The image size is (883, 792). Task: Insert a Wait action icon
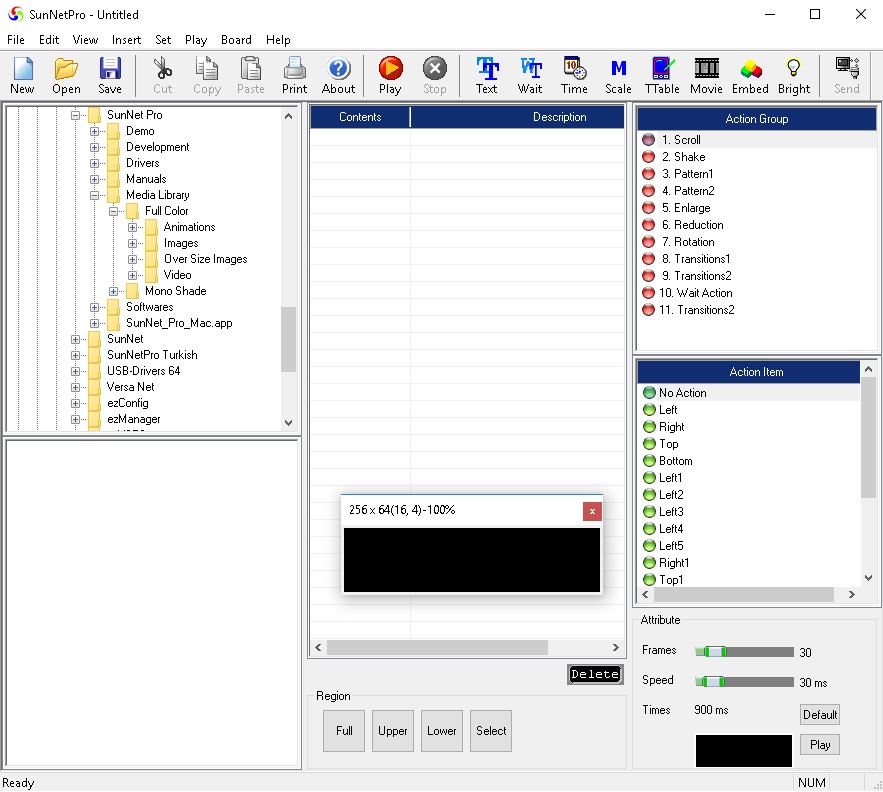(x=530, y=75)
